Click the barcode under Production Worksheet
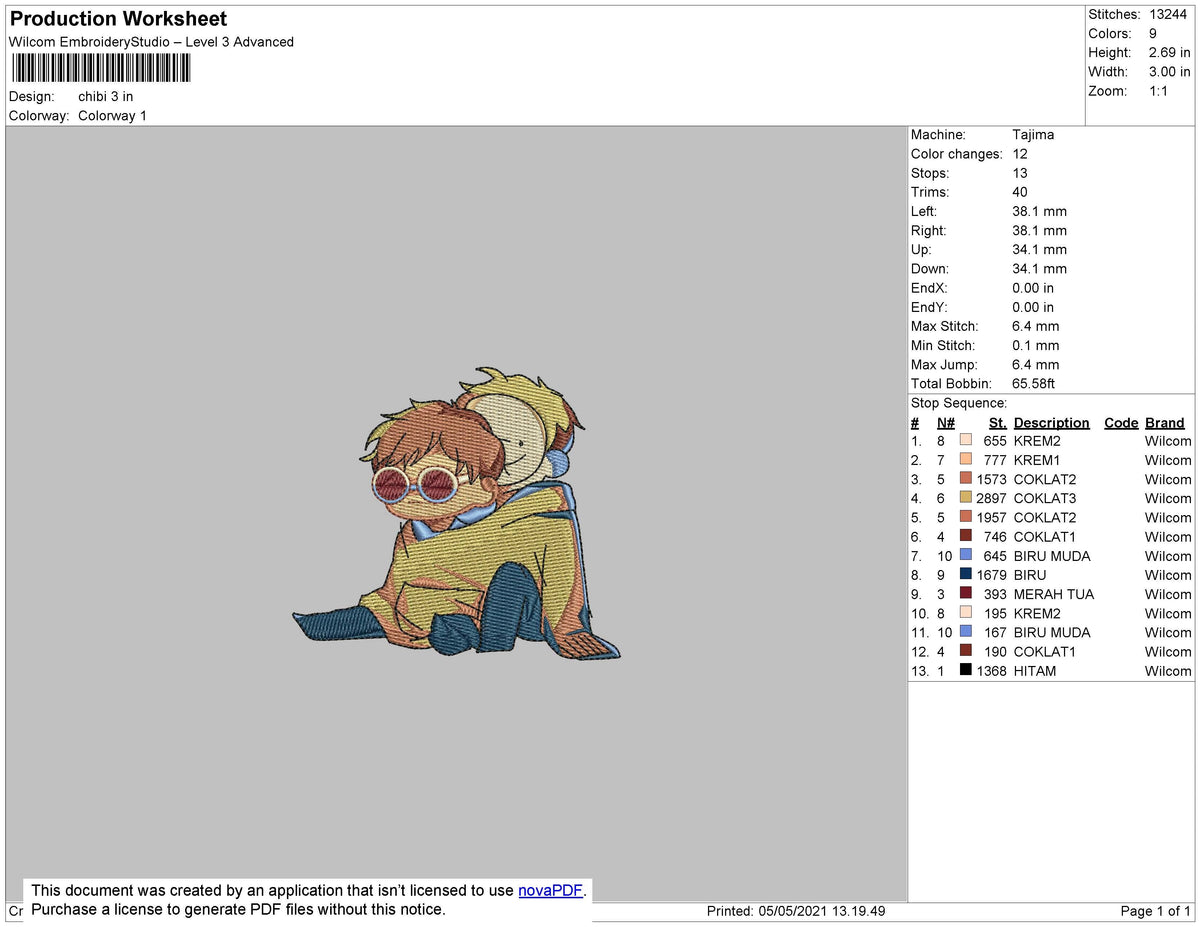 (100, 67)
